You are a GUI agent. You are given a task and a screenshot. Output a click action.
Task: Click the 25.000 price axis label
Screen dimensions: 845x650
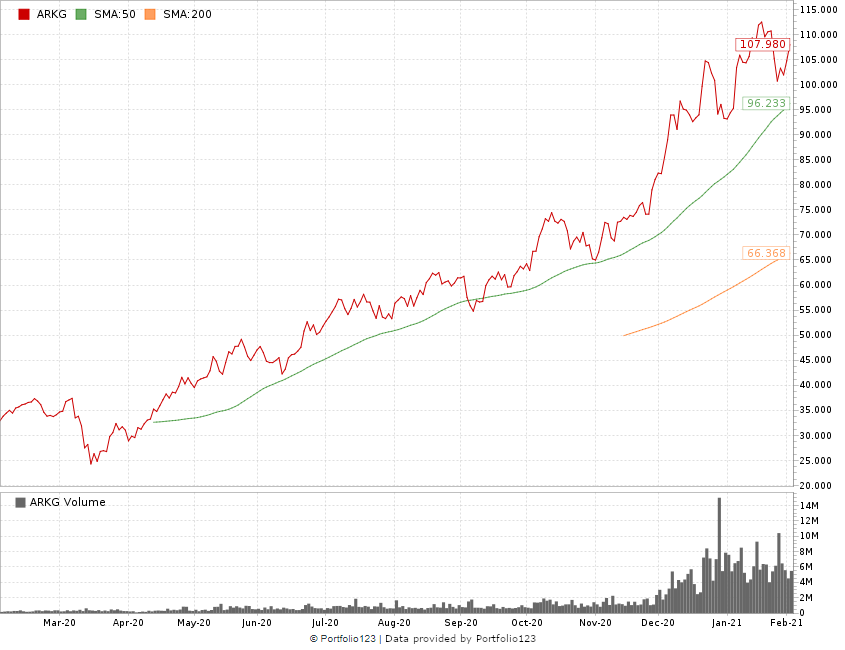pyautogui.click(x=816, y=461)
